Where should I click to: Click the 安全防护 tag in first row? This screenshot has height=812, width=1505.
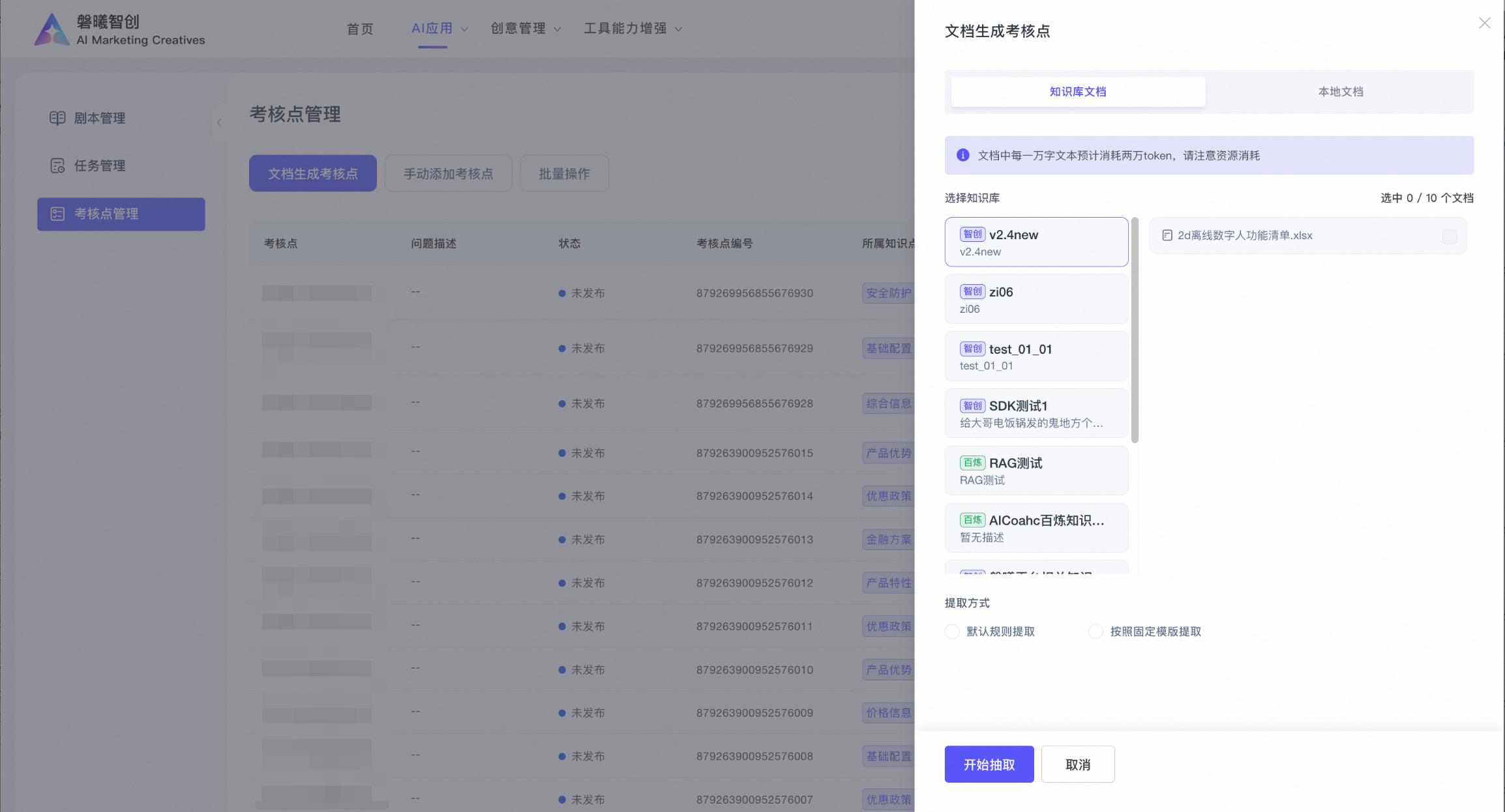(888, 293)
